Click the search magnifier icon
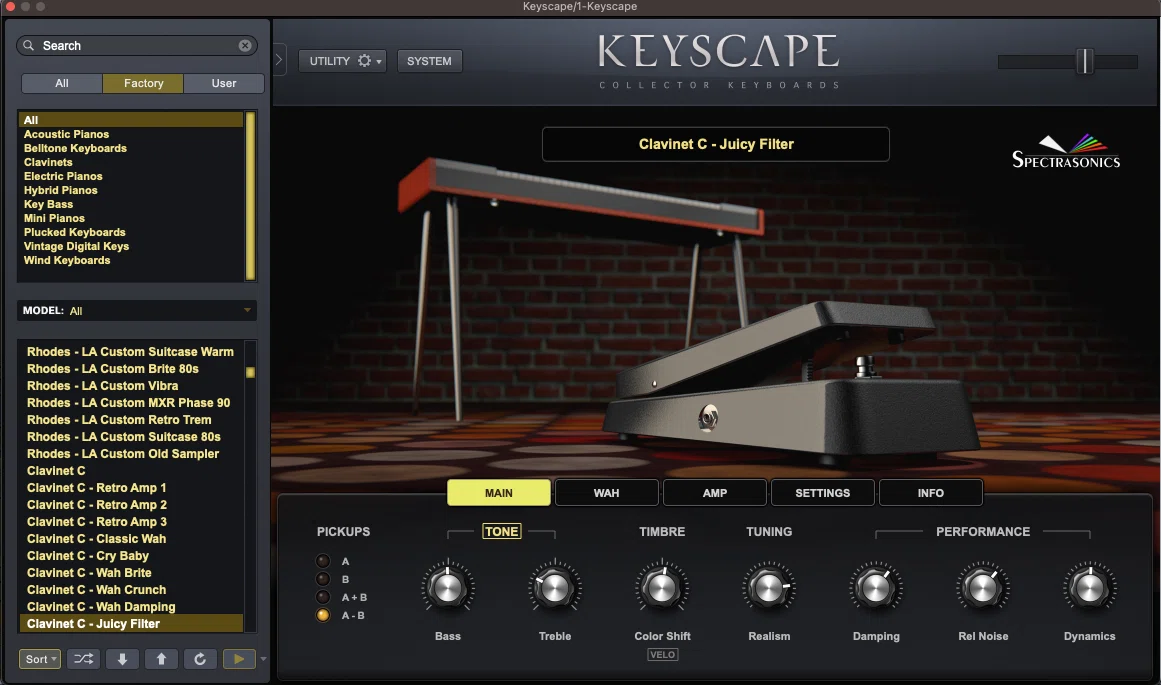This screenshot has width=1161, height=685. 28,46
